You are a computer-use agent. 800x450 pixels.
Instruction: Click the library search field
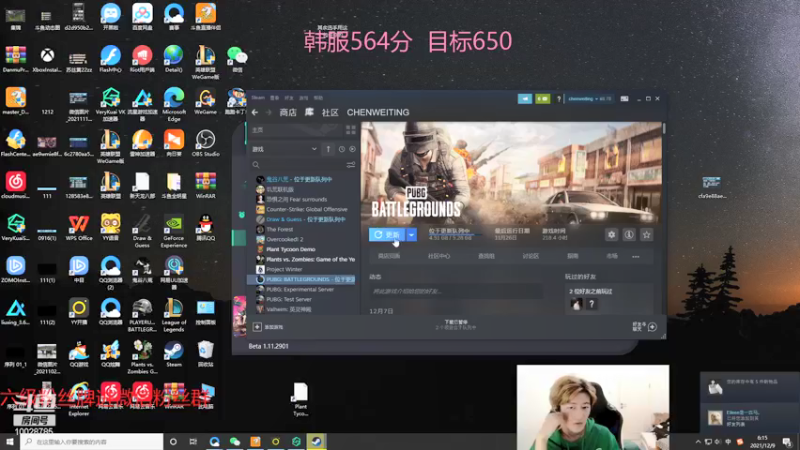click(x=302, y=165)
